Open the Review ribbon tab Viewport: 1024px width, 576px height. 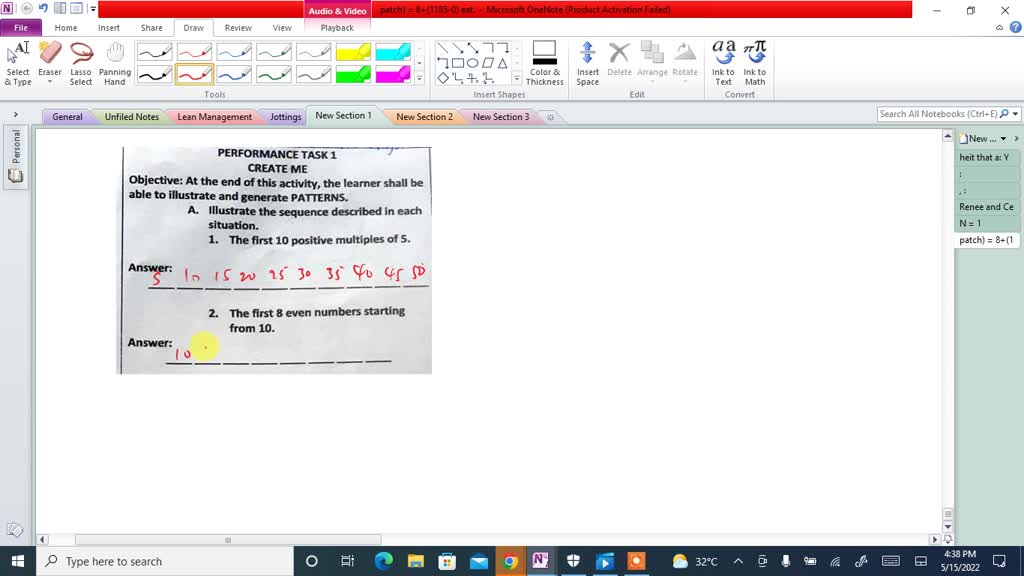click(x=238, y=28)
